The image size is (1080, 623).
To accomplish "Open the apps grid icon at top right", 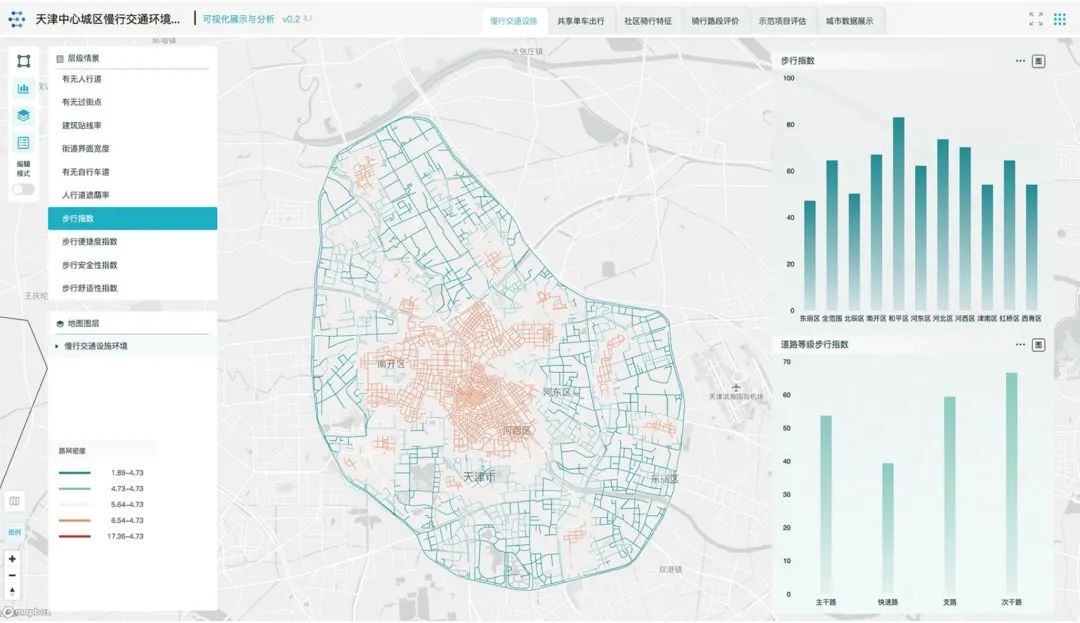I will pyautogui.click(x=1060, y=19).
